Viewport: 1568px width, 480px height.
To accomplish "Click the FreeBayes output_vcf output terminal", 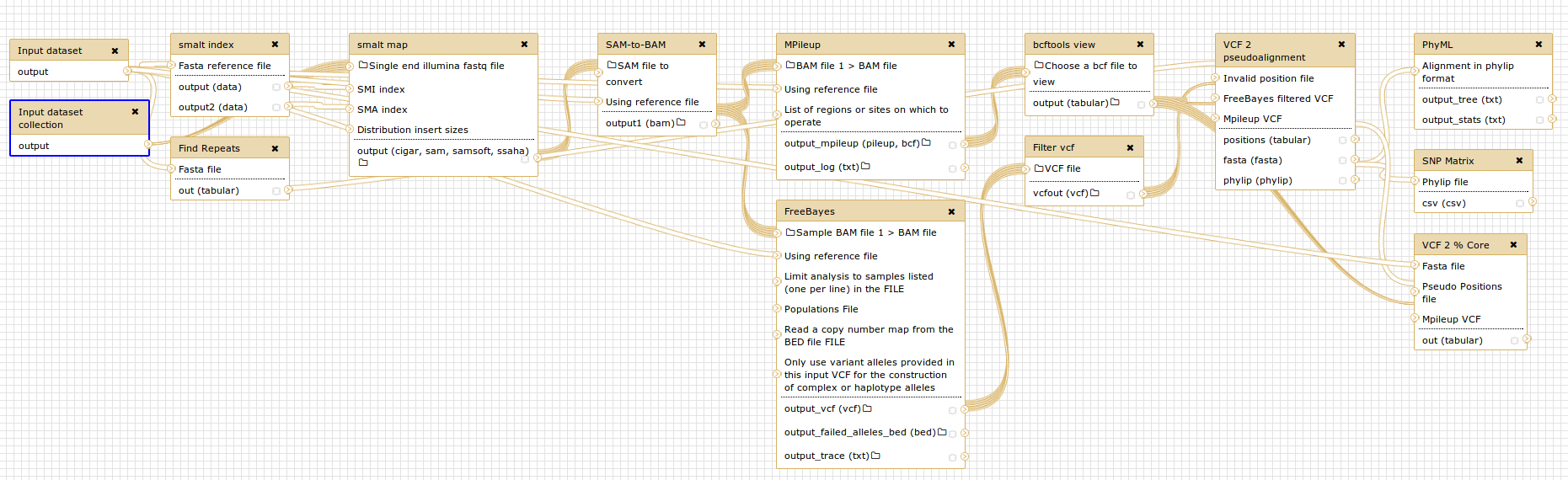I will [x=965, y=408].
